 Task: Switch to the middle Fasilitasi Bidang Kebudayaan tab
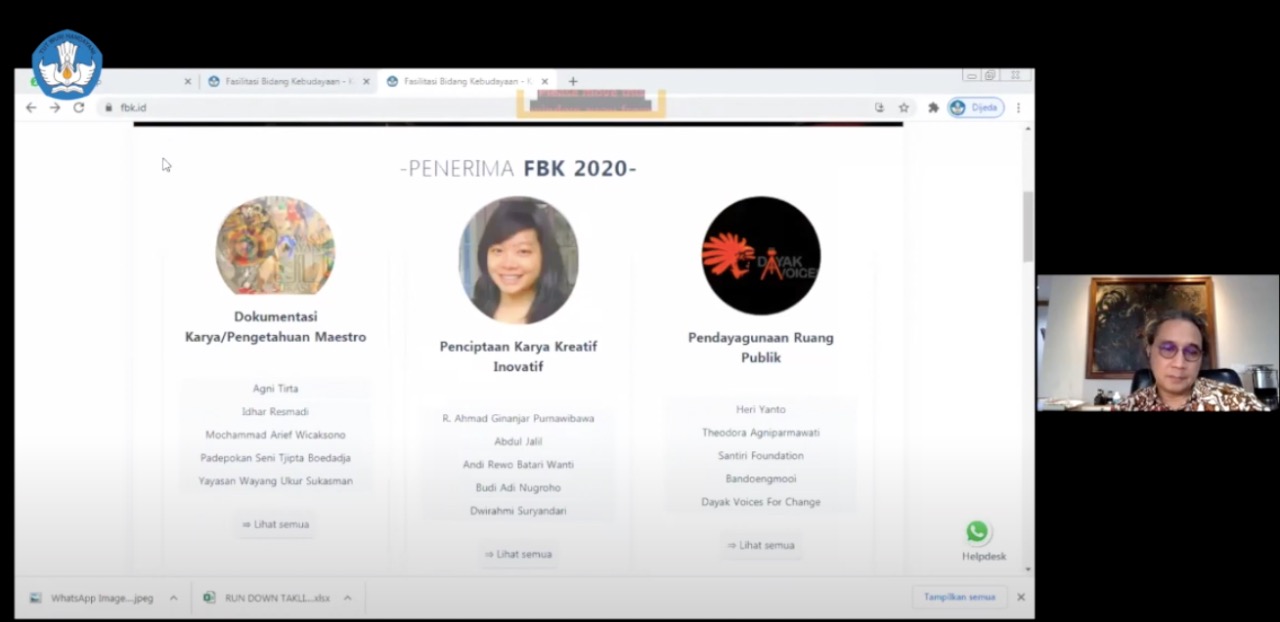pyautogui.click(x=280, y=81)
